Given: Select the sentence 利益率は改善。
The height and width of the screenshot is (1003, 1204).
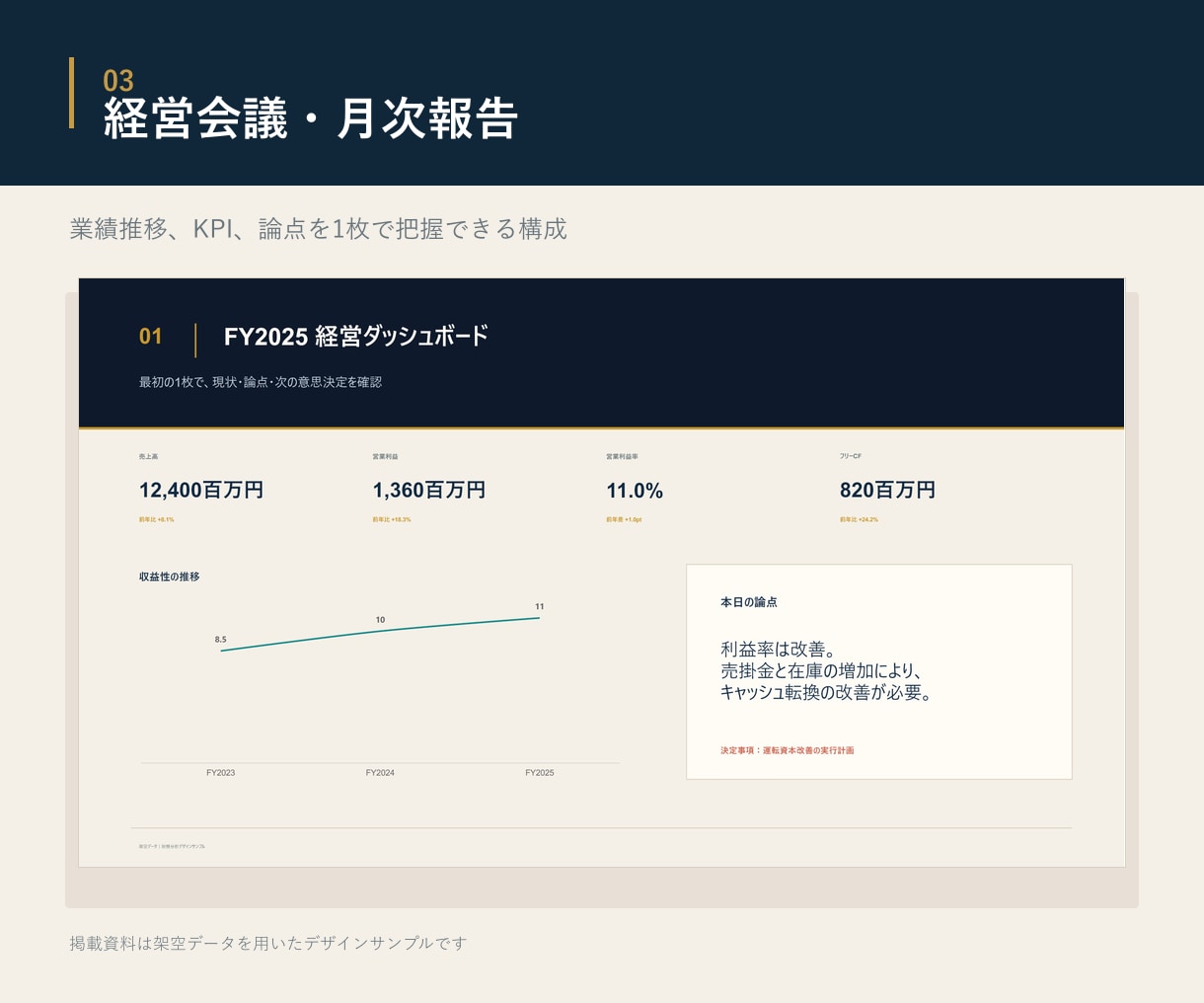Looking at the screenshot, I should (x=779, y=650).
